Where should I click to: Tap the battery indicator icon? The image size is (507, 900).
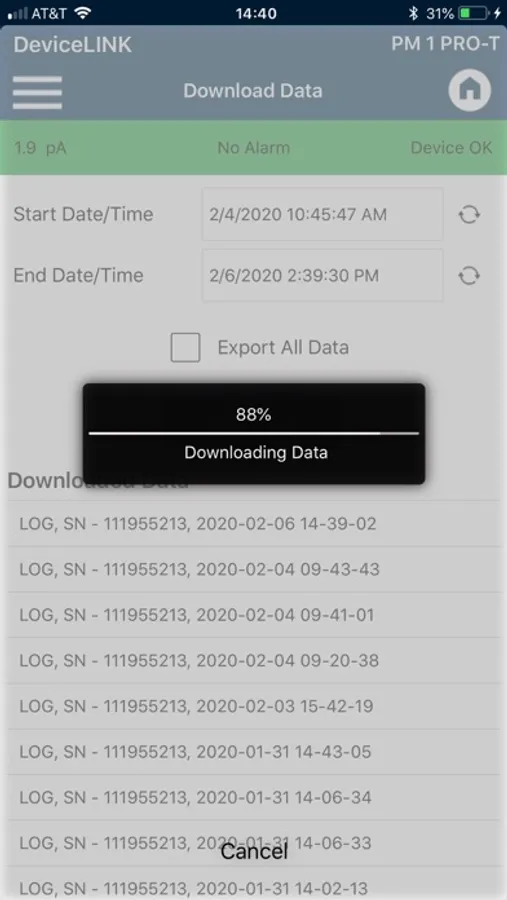tap(473, 13)
